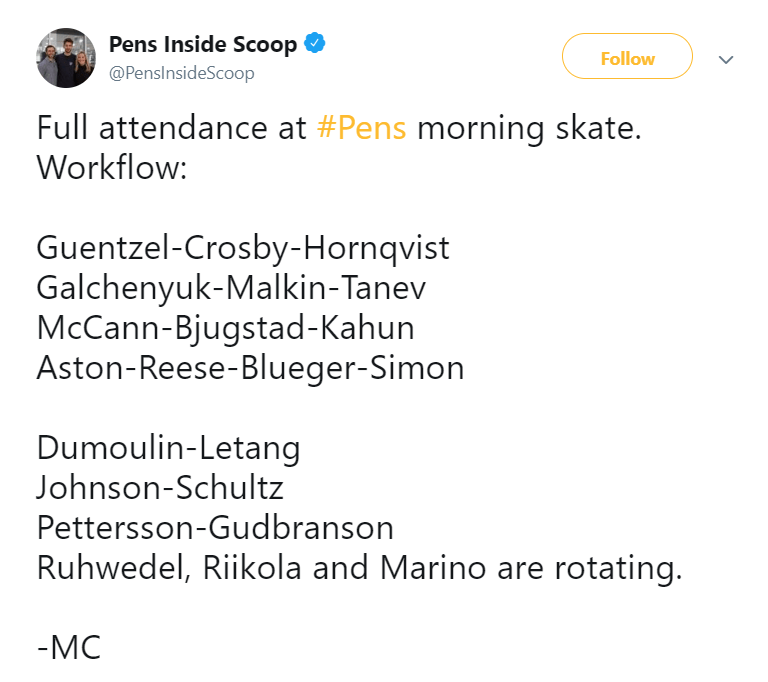Select the Guentzel-Crosby-Hornqvist line
768x682 pixels.
[x=243, y=249]
